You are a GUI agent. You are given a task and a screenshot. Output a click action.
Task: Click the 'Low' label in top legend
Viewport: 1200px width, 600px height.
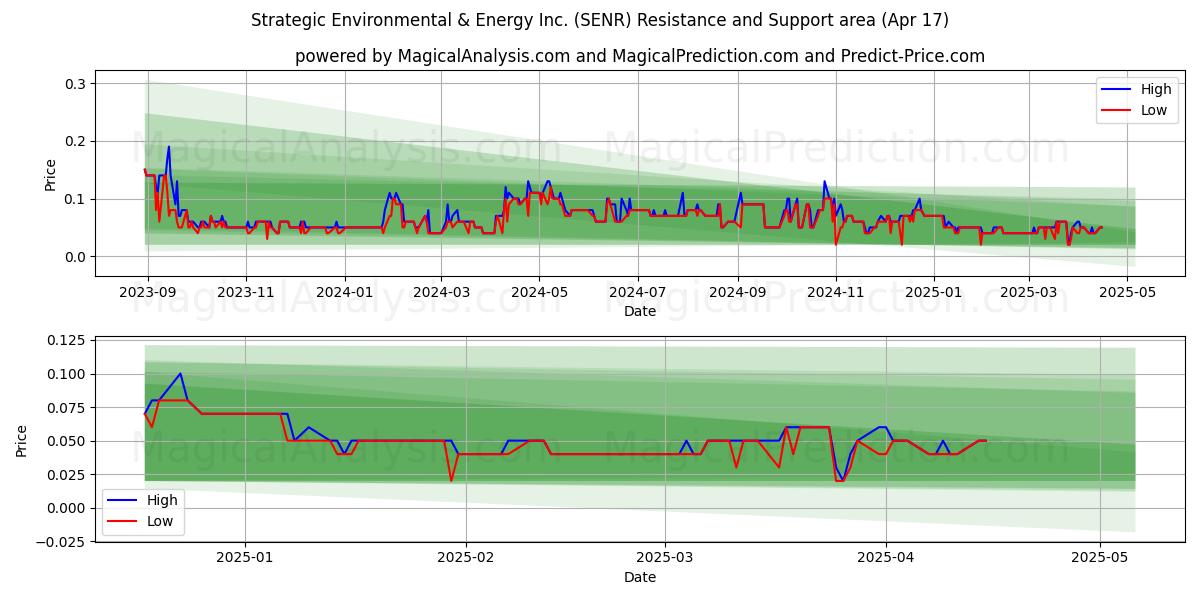1154,110
